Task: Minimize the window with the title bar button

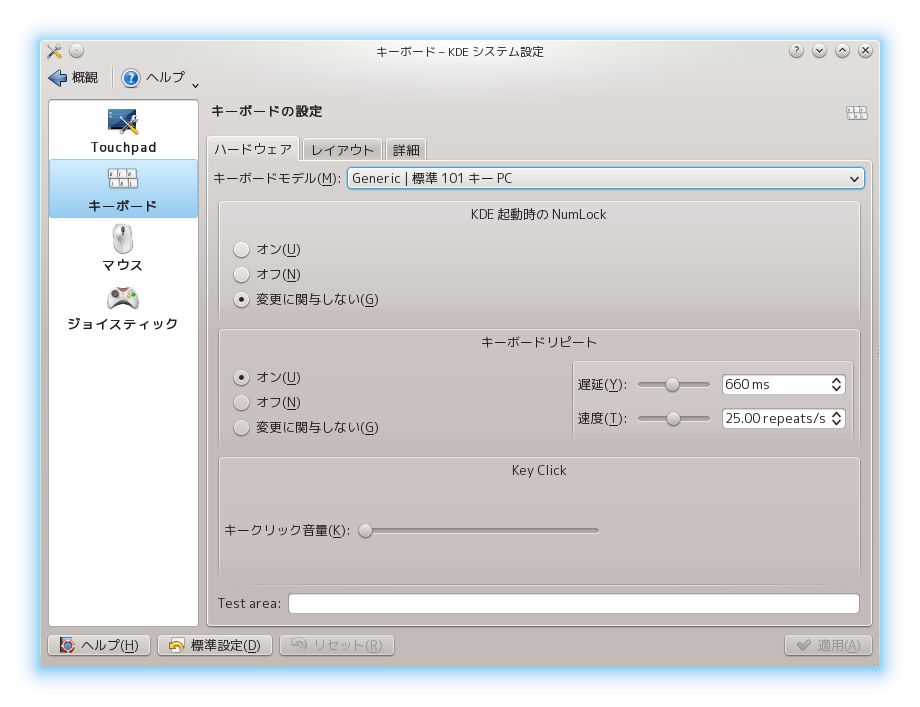Action: (x=819, y=51)
